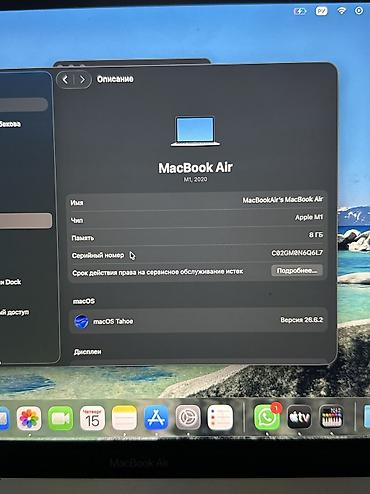Open Reminders from the Dock
The image size is (370, 494).
click(220, 417)
